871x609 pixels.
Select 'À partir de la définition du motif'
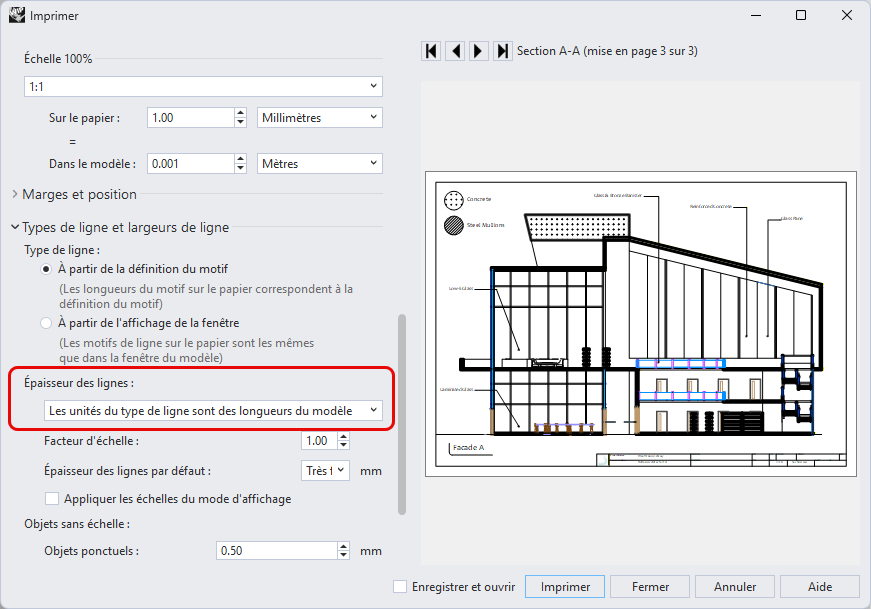(46, 269)
